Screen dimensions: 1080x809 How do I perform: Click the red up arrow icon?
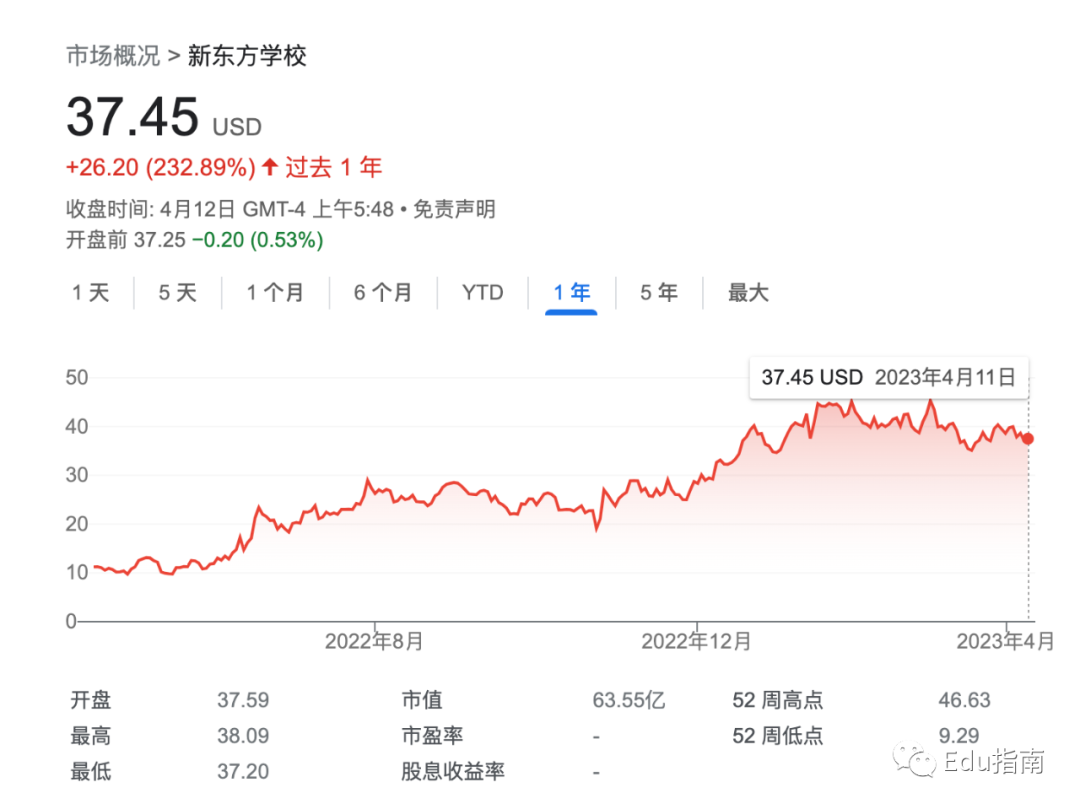click(270, 167)
